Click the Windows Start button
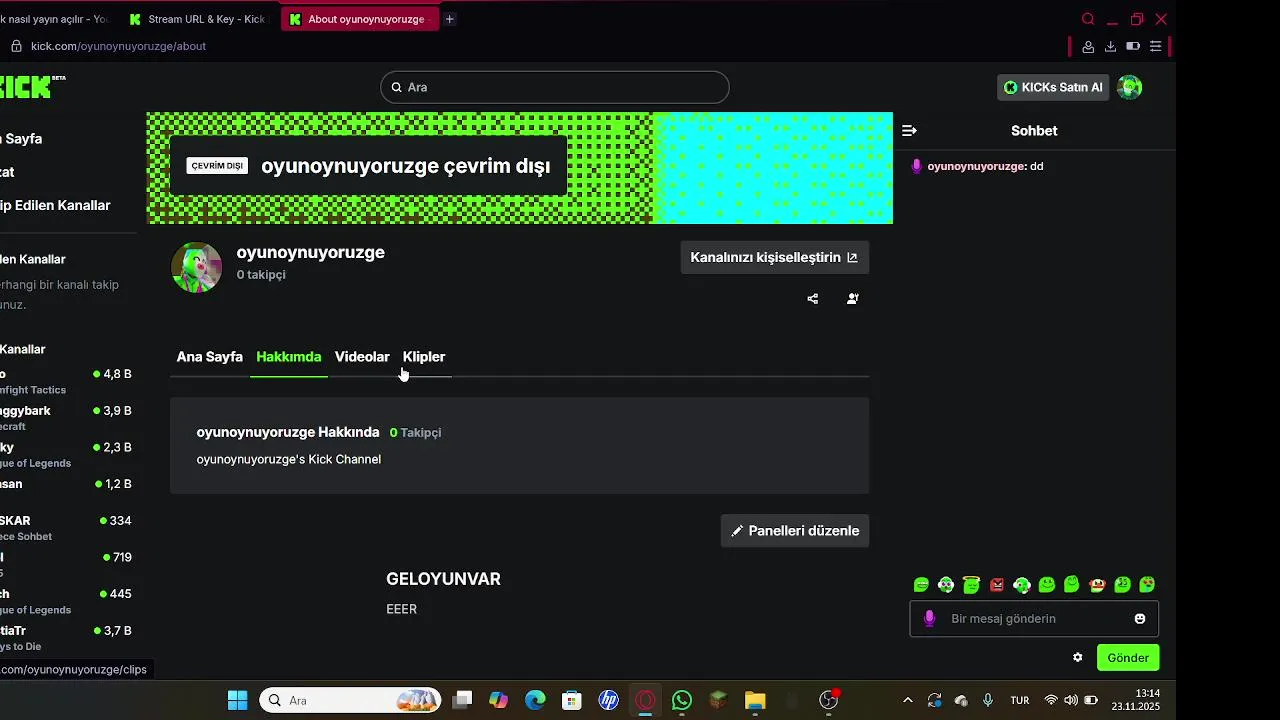This screenshot has height=720, width=1280. click(237, 700)
